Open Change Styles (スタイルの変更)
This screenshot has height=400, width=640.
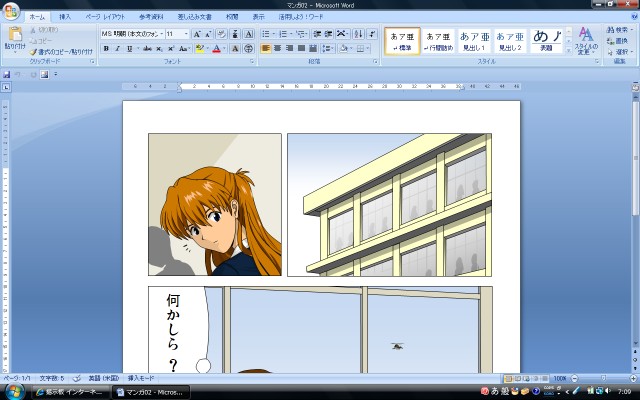coord(585,40)
